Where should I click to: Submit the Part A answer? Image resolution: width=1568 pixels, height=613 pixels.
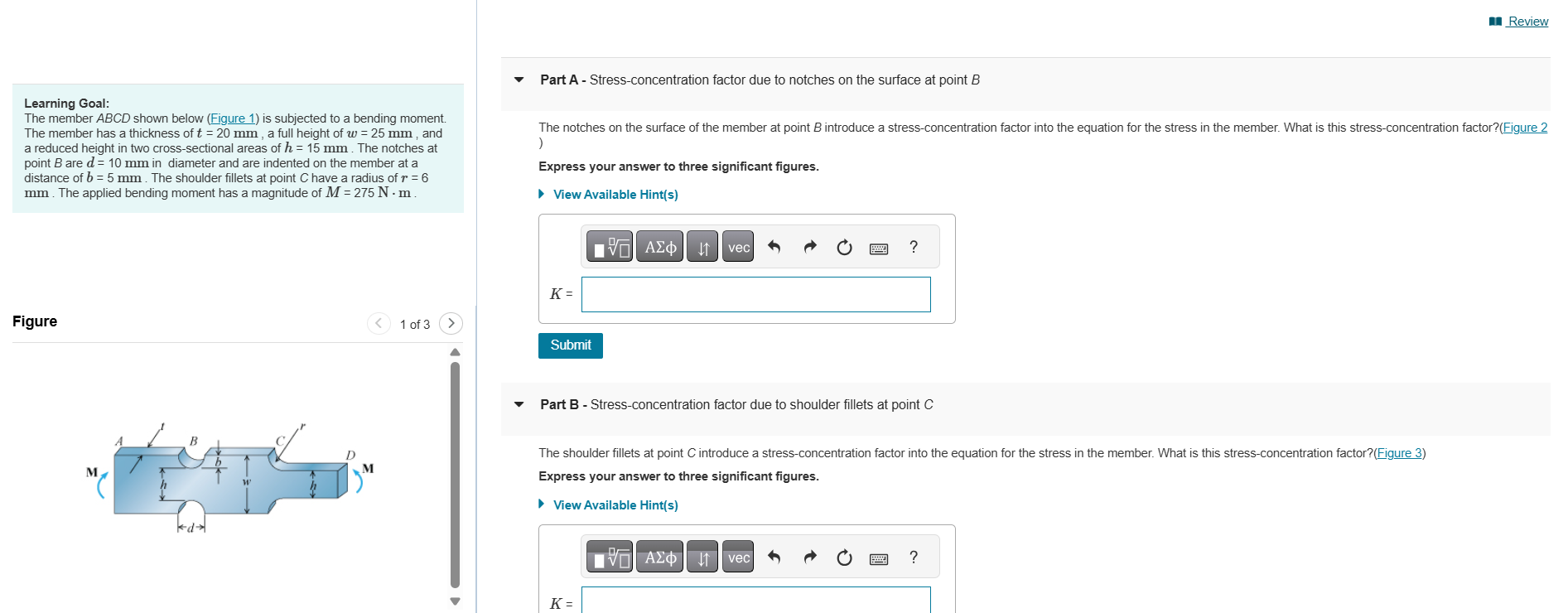570,345
